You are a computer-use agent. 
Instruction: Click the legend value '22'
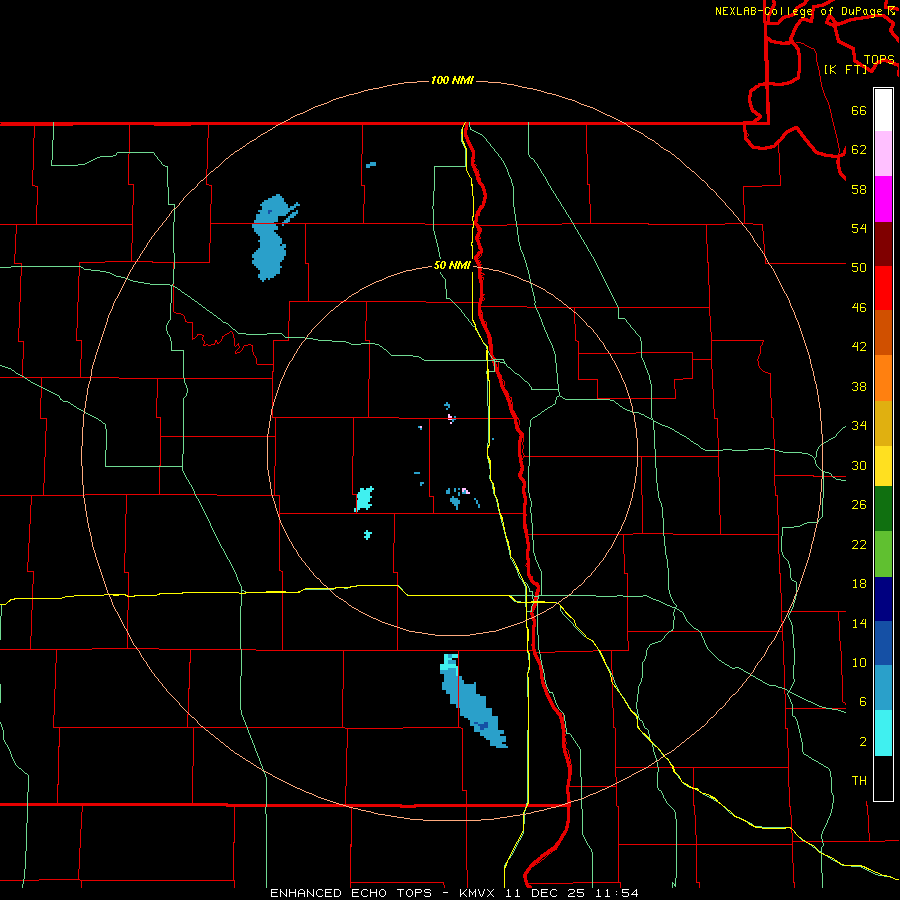pos(859,544)
